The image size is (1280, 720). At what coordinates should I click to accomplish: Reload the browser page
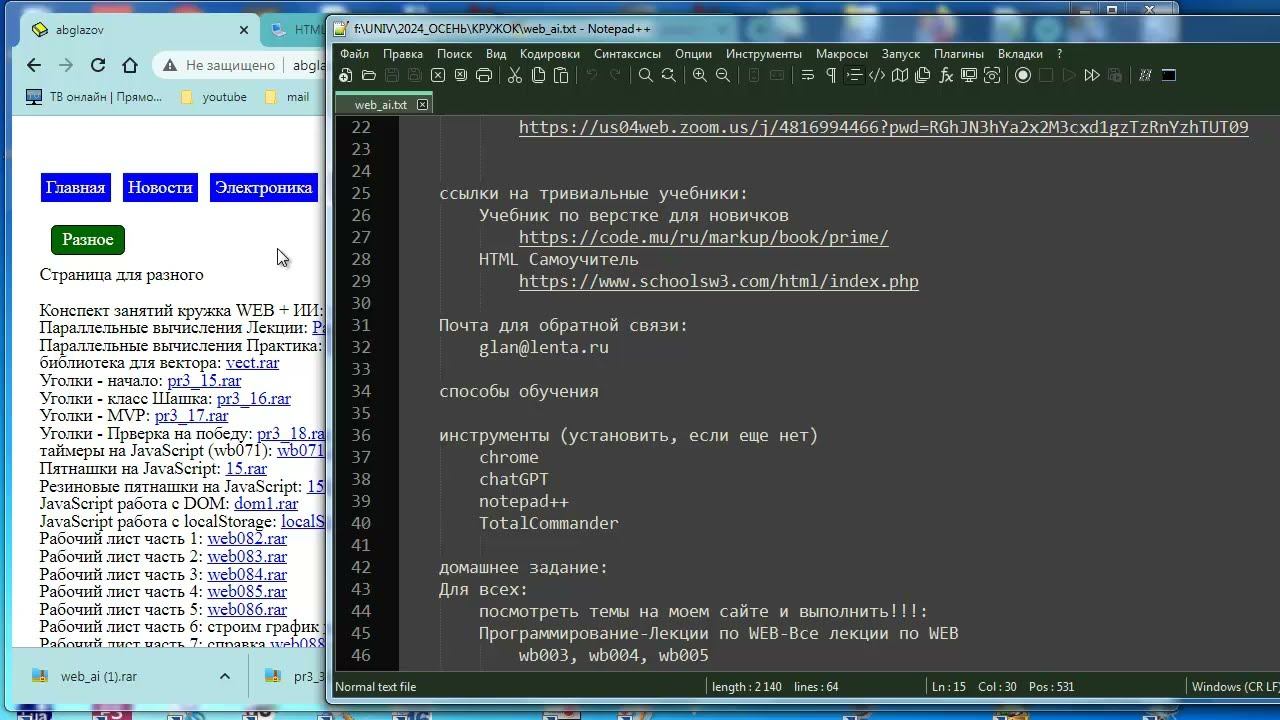[98, 65]
